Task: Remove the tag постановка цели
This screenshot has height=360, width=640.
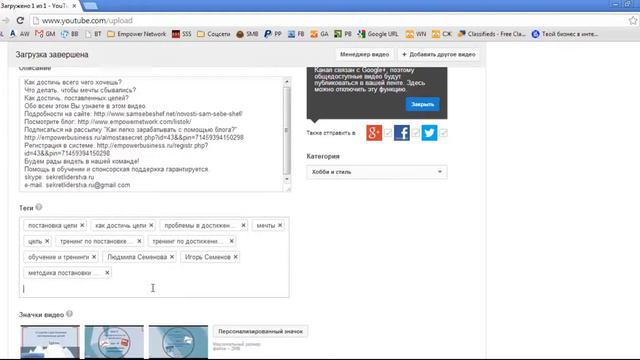Action: 82,225
